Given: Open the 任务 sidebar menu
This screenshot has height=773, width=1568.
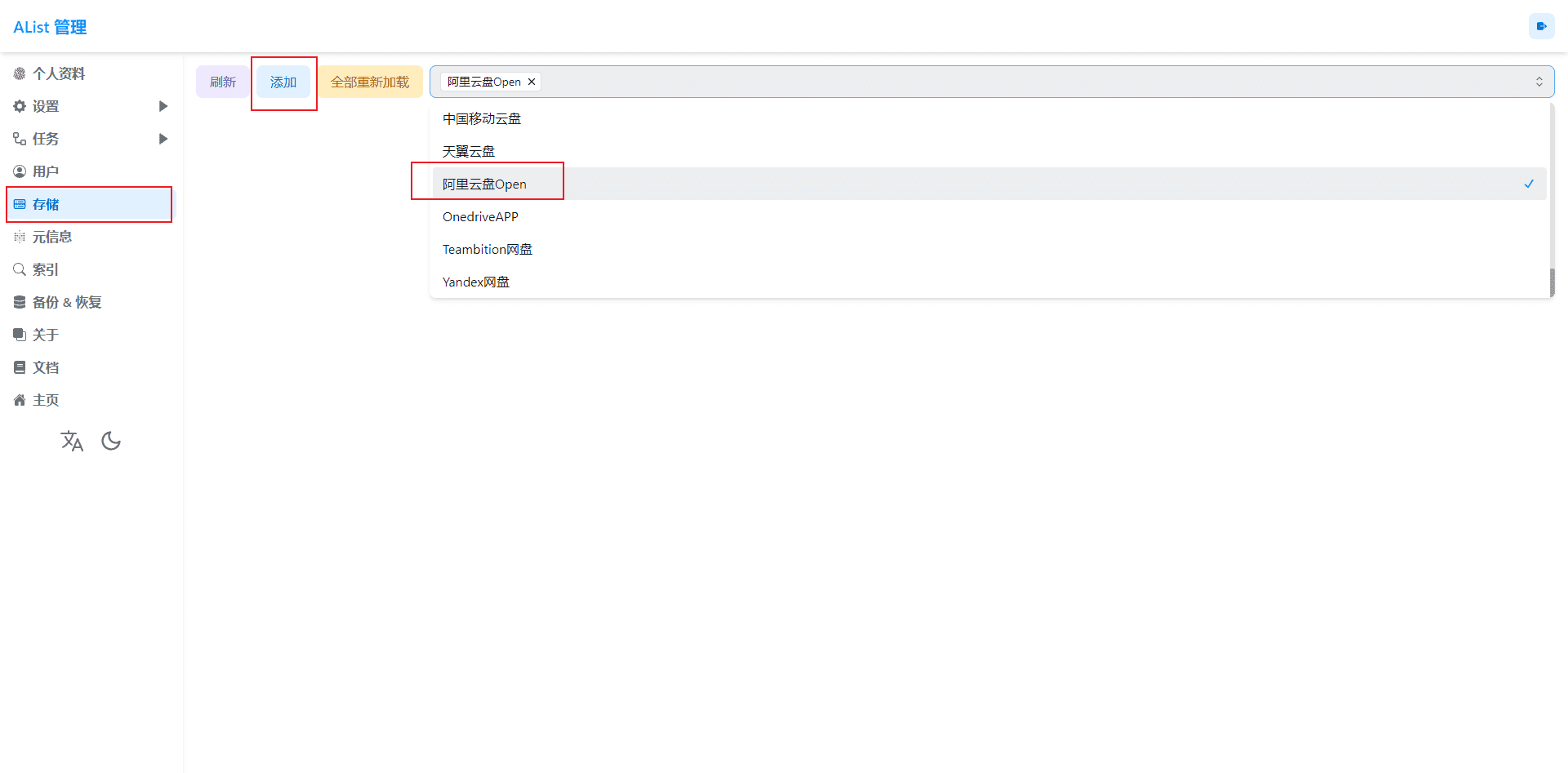Looking at the screenshot, I should 91,139.
